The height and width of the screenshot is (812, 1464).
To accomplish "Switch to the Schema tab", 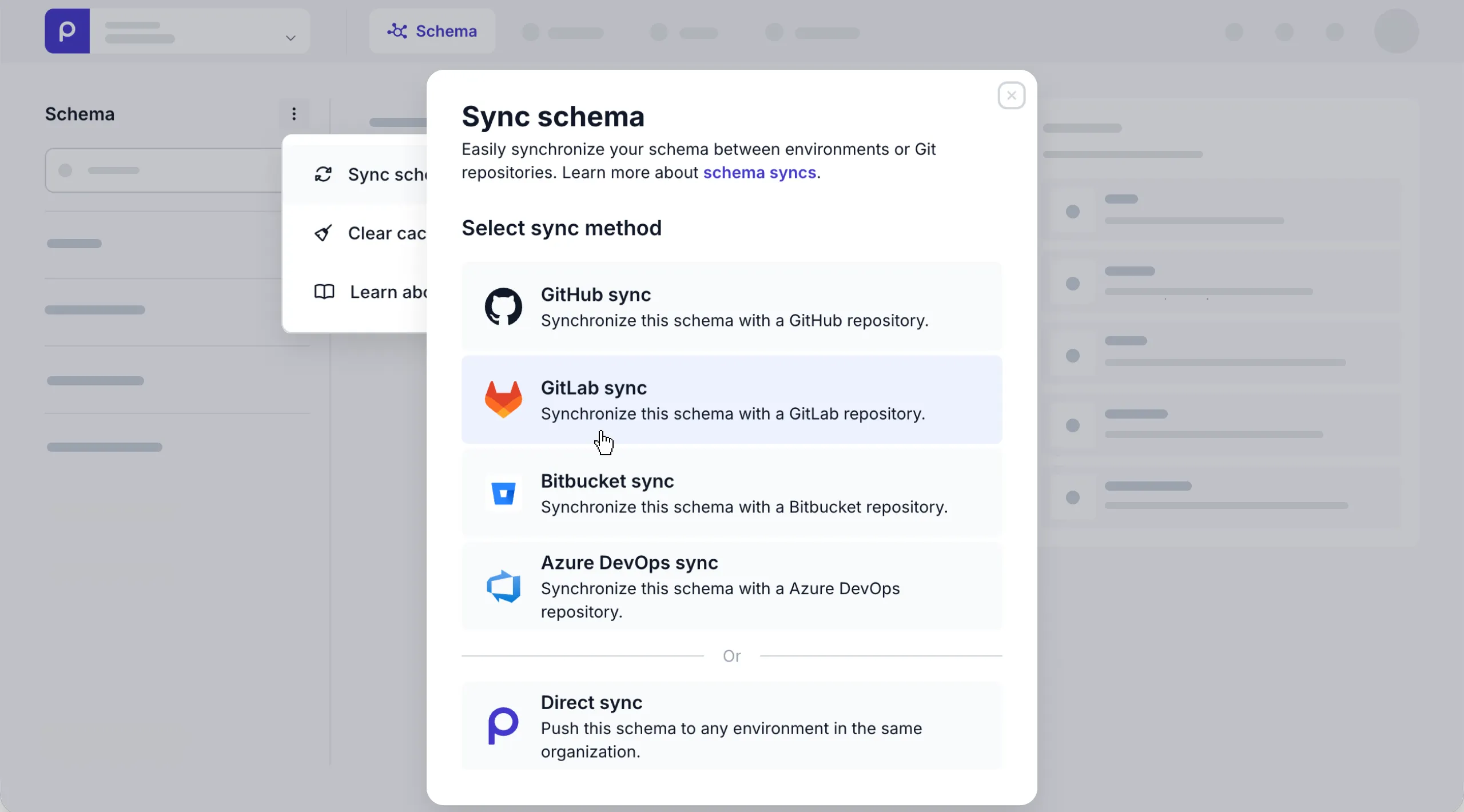I will tap(432, 31).
